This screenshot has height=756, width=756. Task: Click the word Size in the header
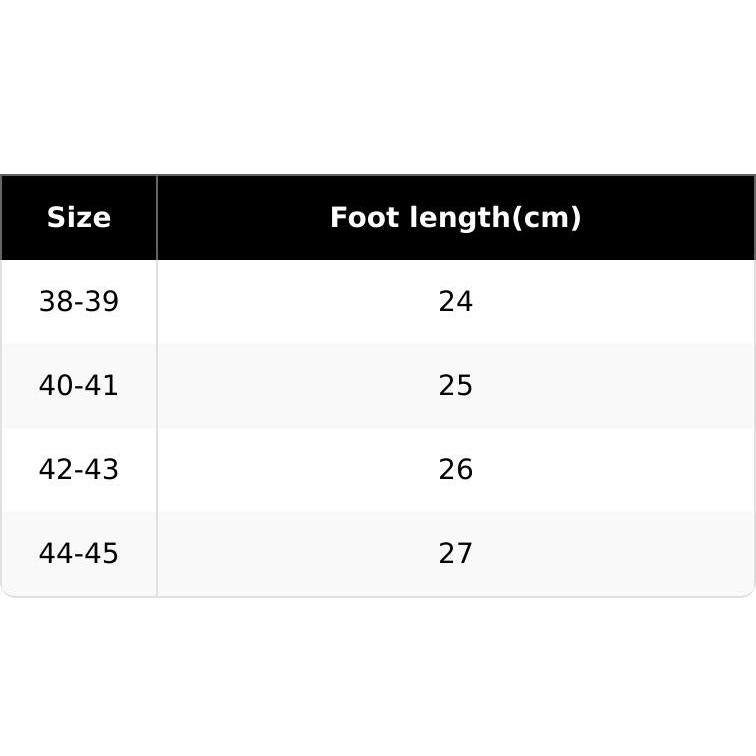tap(79, 217)
